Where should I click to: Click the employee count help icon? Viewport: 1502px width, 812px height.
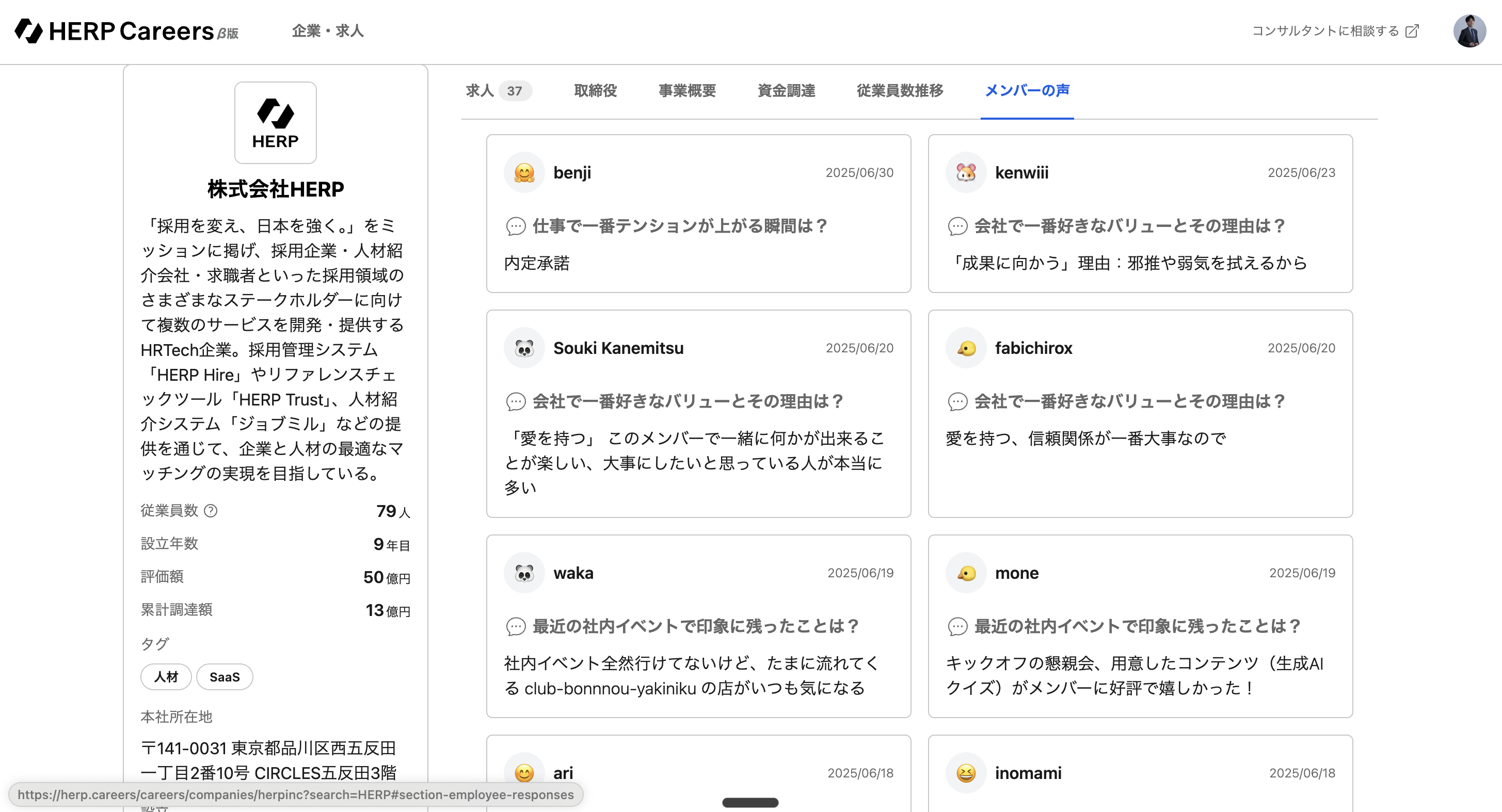click(x=211, y=511)
